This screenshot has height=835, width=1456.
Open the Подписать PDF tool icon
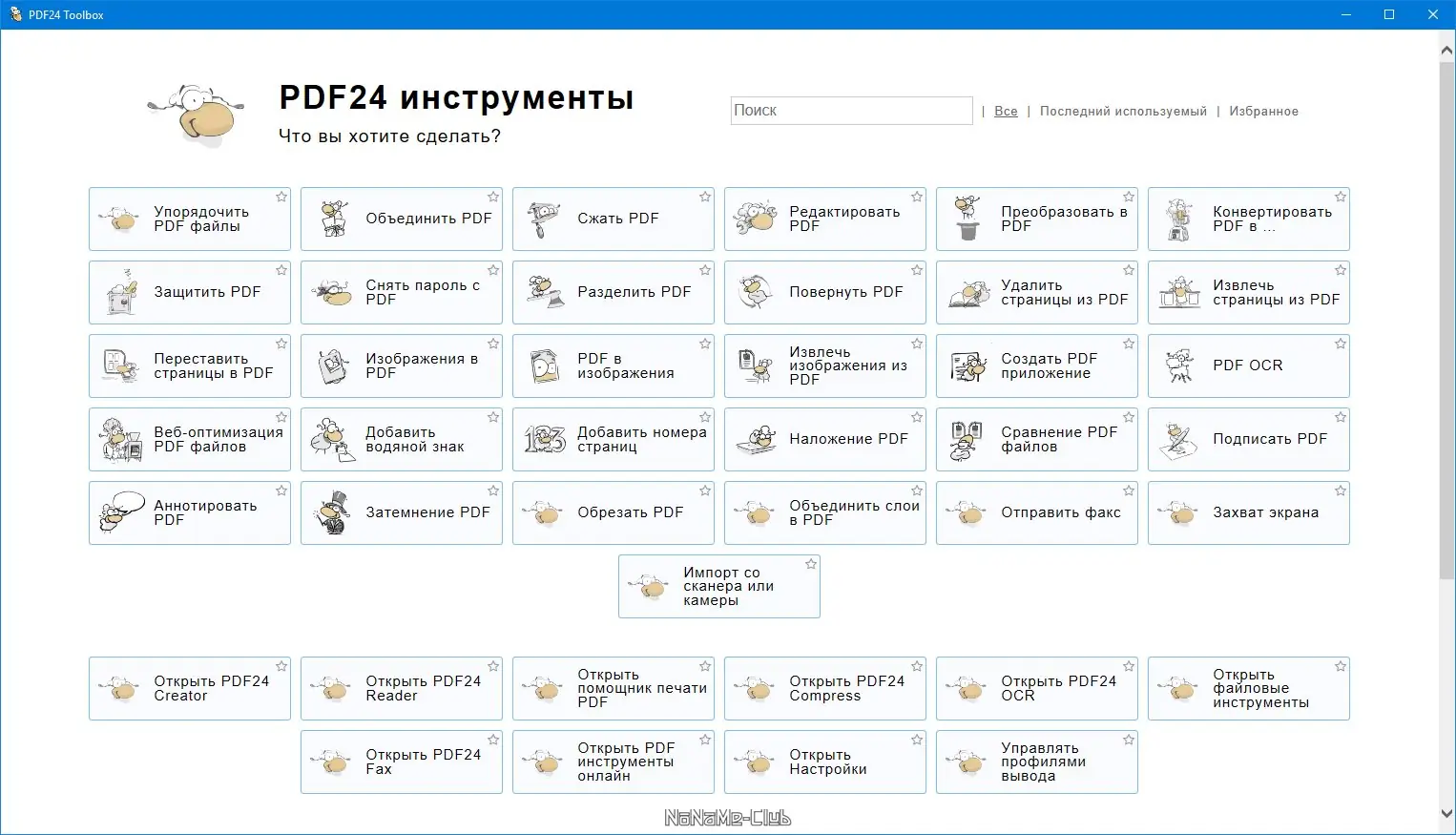click(x=1179, y=440)
